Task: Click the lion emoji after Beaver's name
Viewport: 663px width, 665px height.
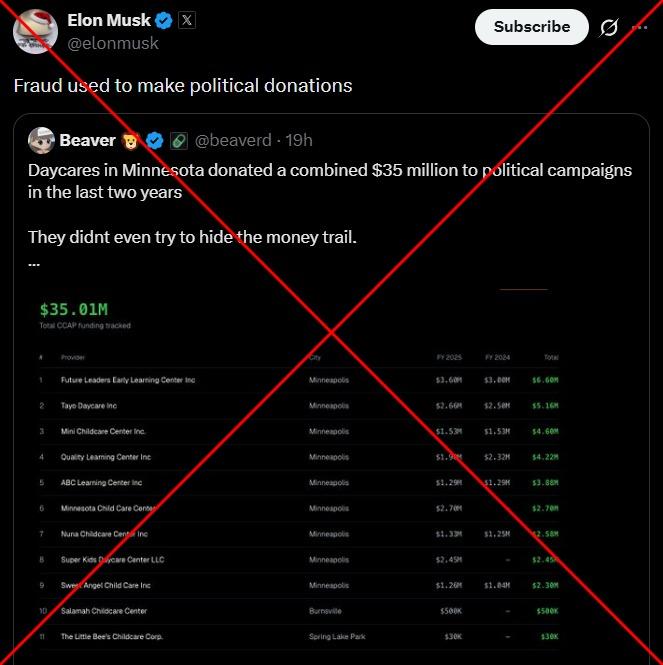Action: 132,140
